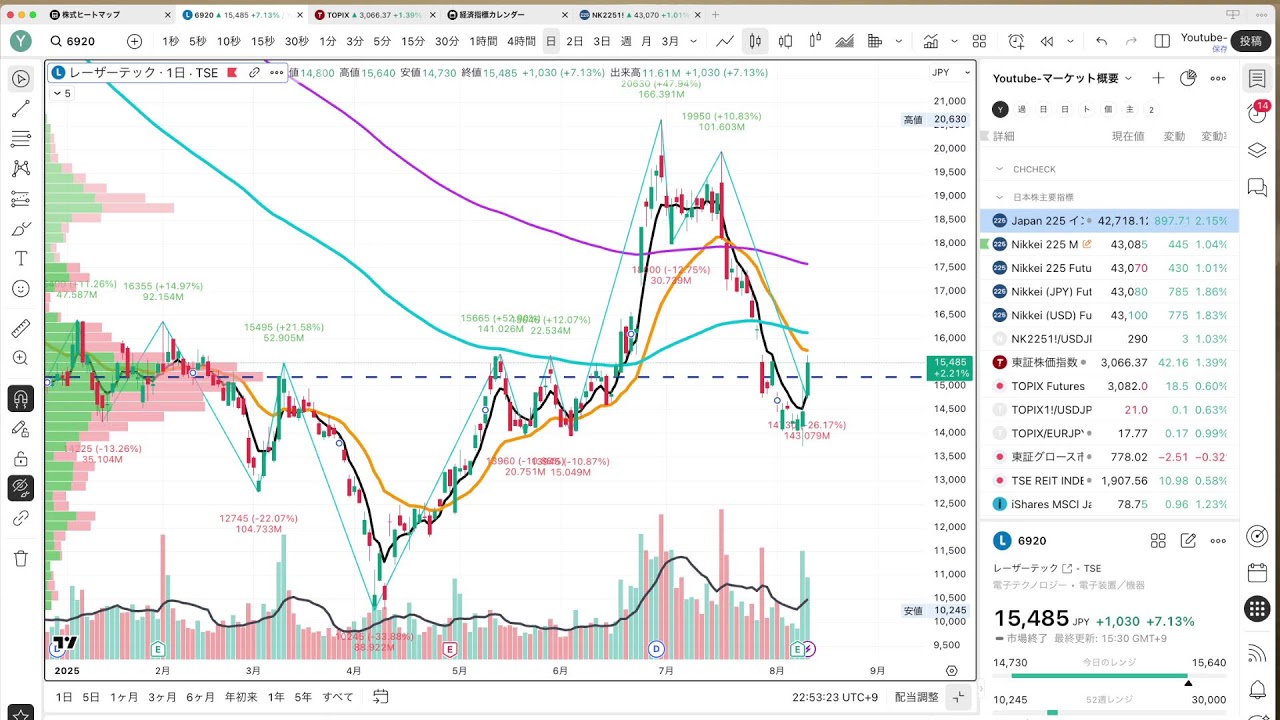Switch to line chart style

point(725,41)
